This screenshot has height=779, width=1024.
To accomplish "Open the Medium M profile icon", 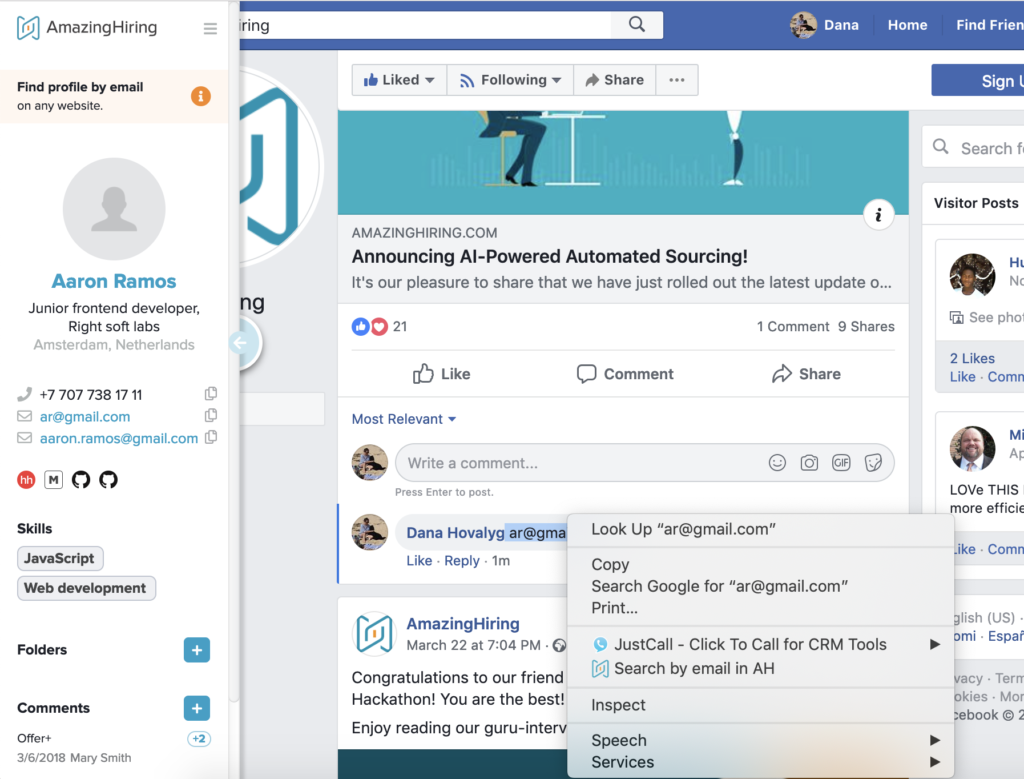I will [54, 480].
